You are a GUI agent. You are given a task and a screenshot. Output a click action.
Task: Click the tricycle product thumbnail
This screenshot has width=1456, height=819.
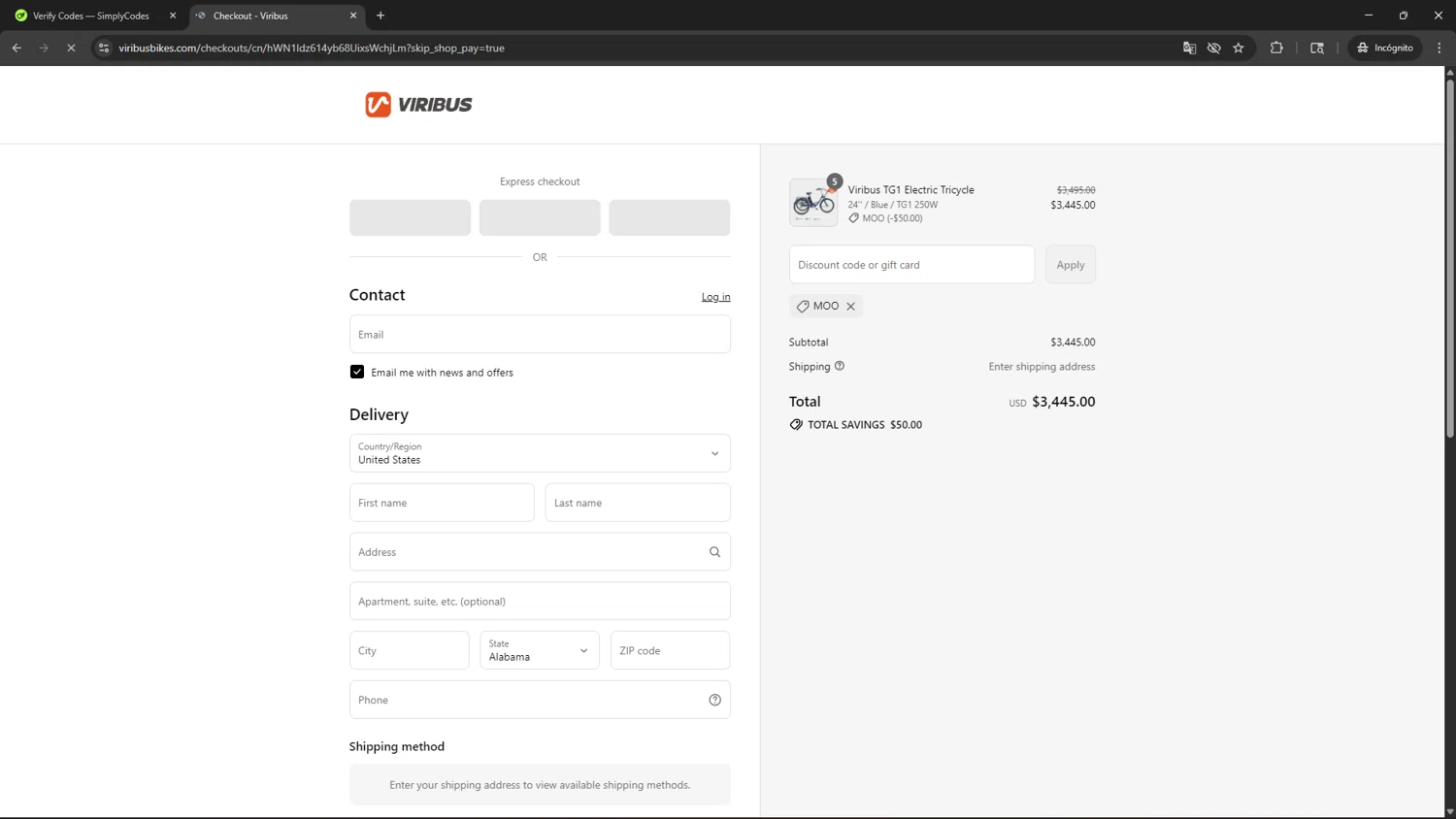point(813,202)
